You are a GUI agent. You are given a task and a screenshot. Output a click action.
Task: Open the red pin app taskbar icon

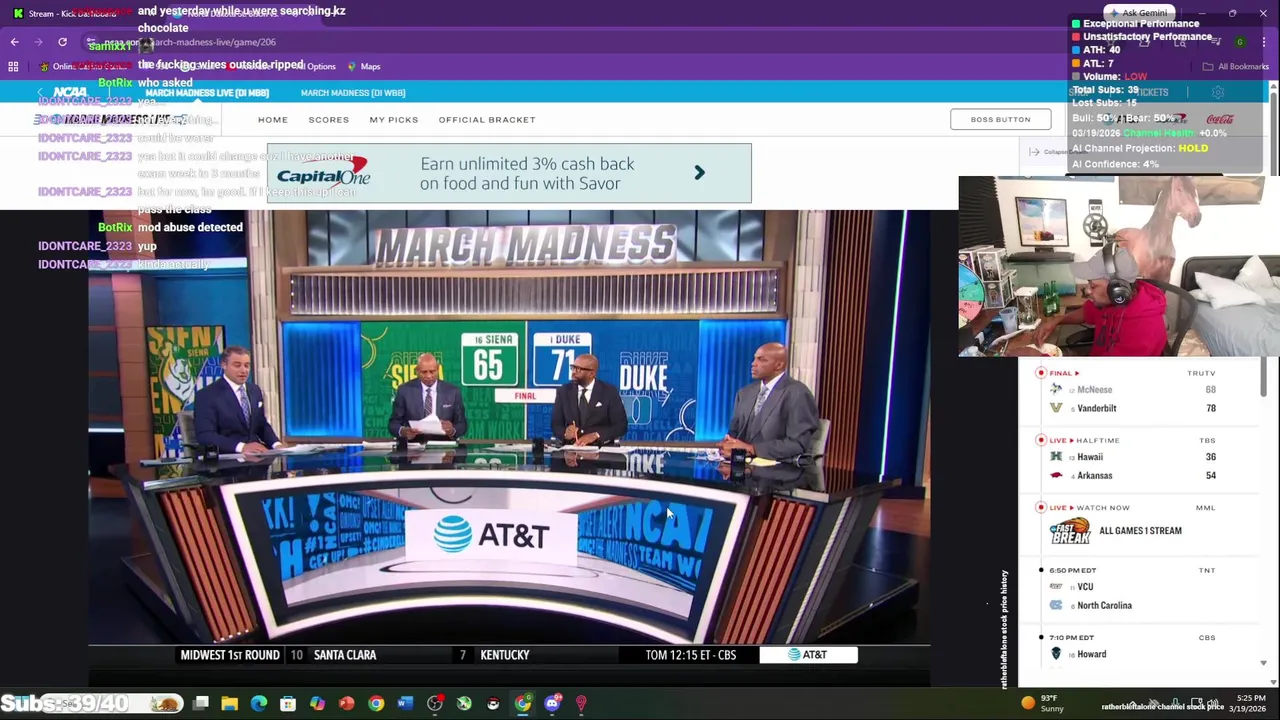coord(581,704)
